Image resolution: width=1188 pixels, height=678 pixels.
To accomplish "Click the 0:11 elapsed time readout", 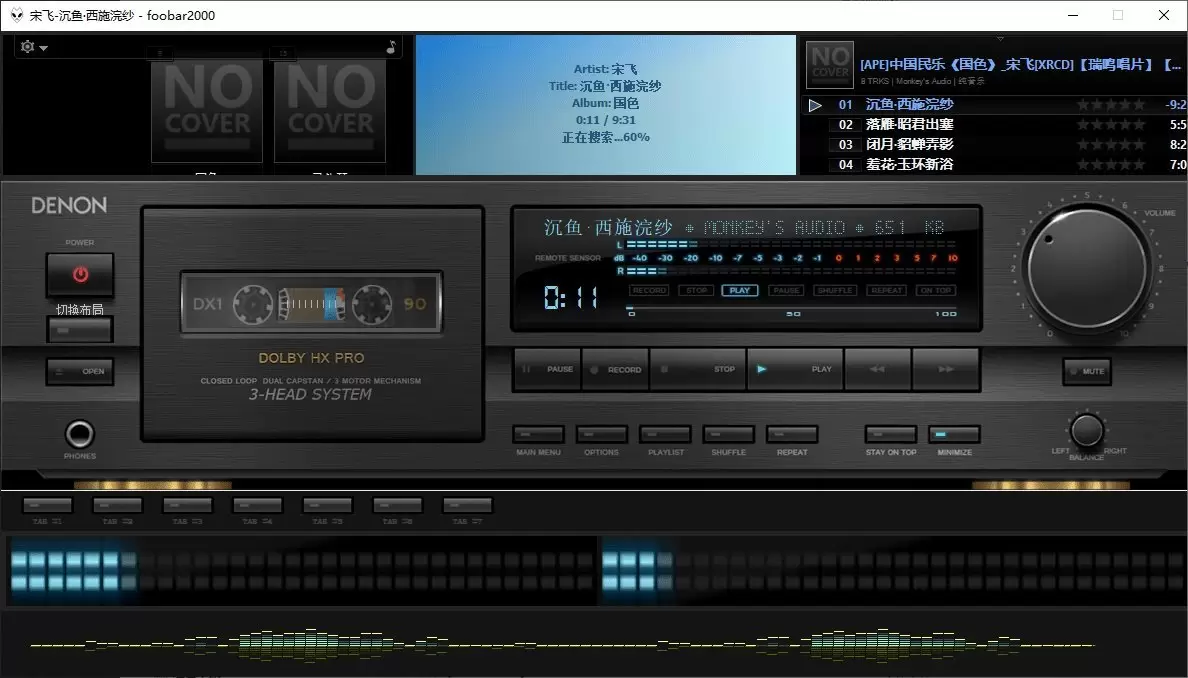I will click(x=571, y=297).
